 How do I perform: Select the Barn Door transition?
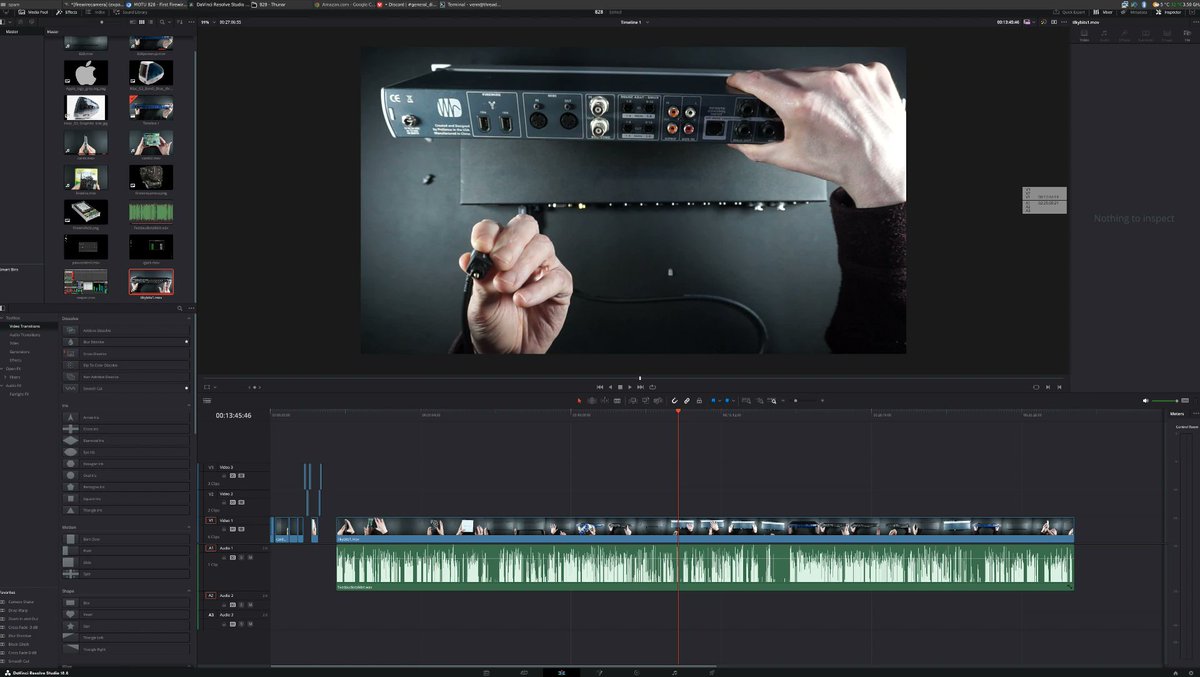tap(125, 538)
